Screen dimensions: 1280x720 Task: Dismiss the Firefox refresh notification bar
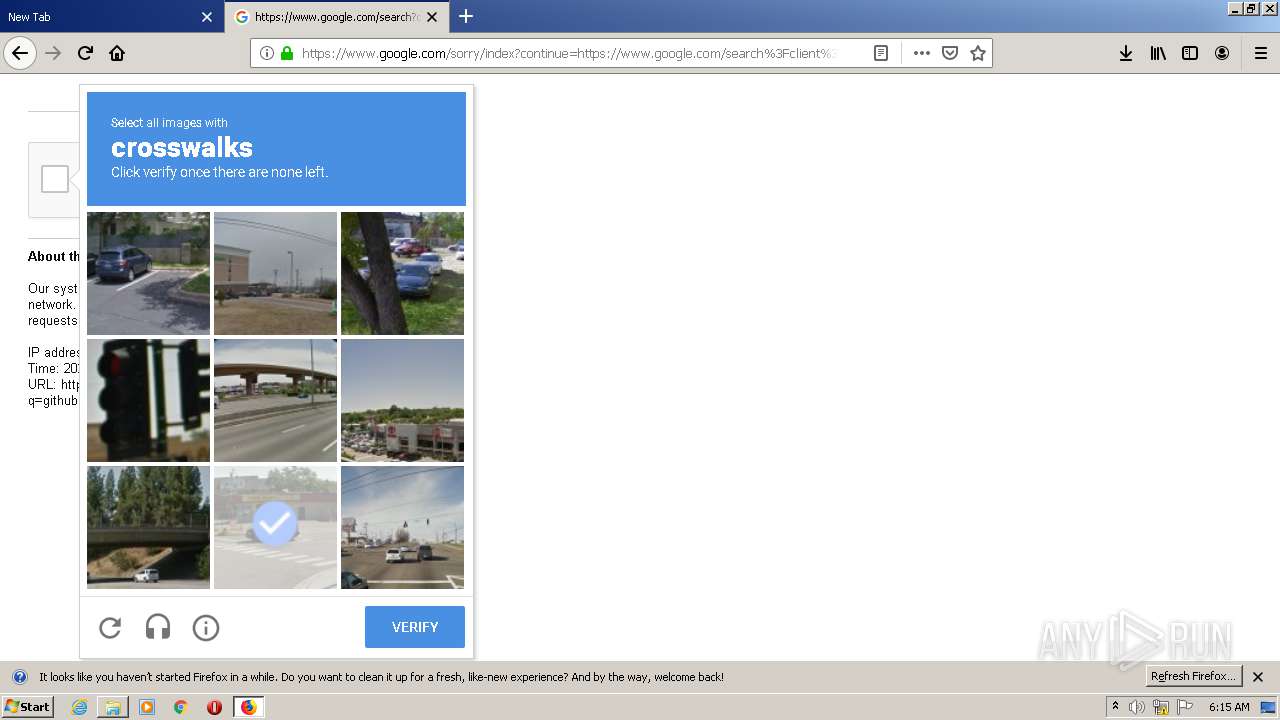pyautogui.click(x=1259, y=677)
